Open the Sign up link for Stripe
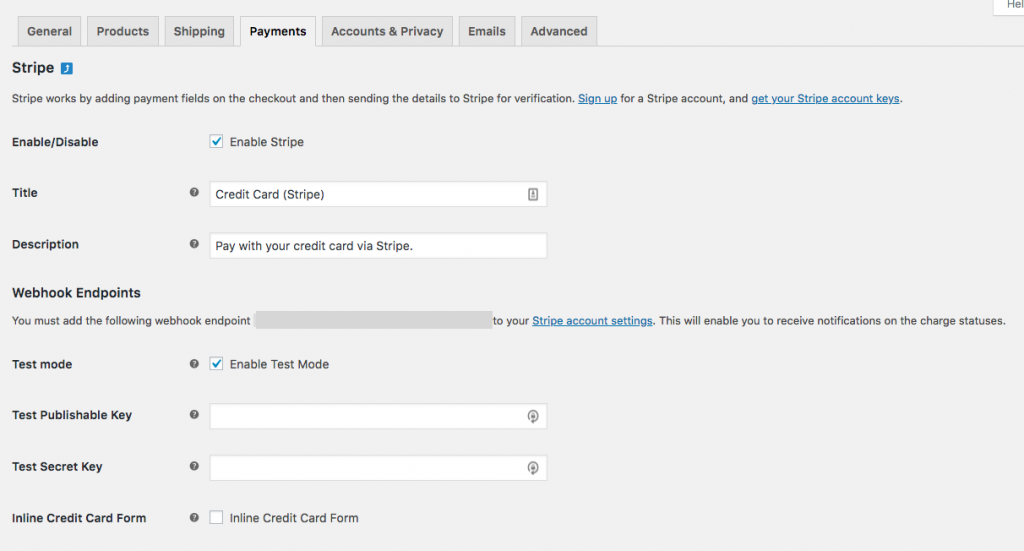The image size is (1024, 551). click(597, 99)
